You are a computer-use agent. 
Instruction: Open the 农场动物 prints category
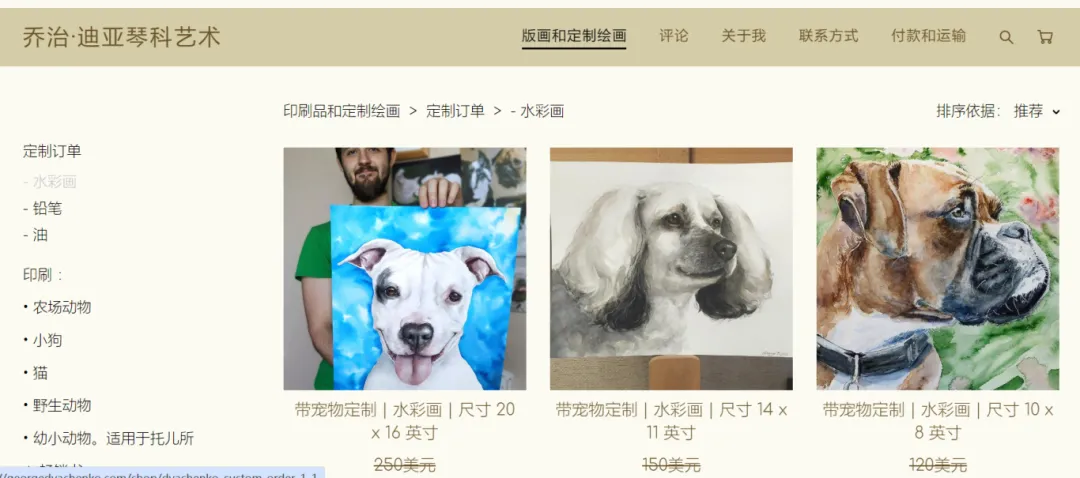(x=57, y=307)
